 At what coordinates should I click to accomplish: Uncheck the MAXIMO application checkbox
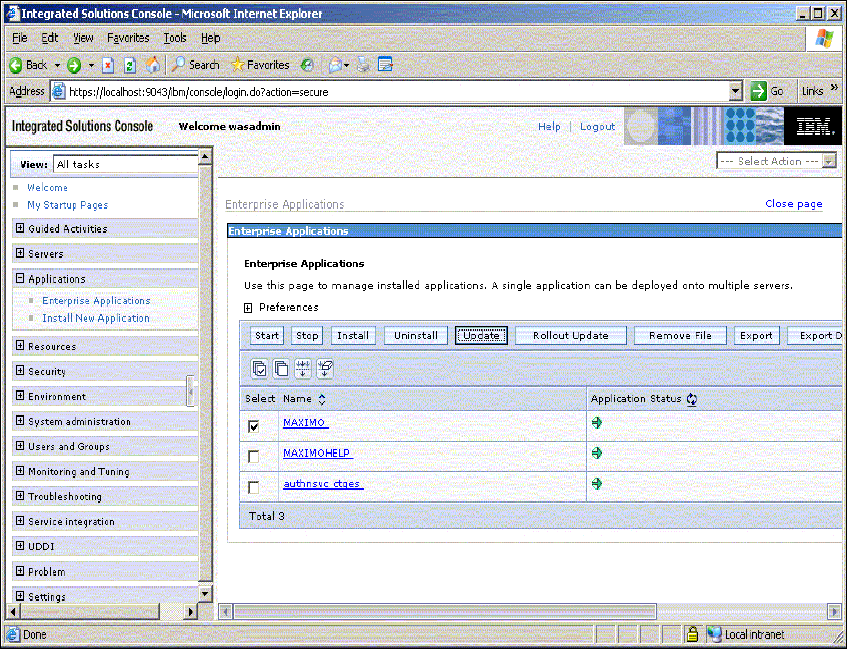(x=254, y=426)
